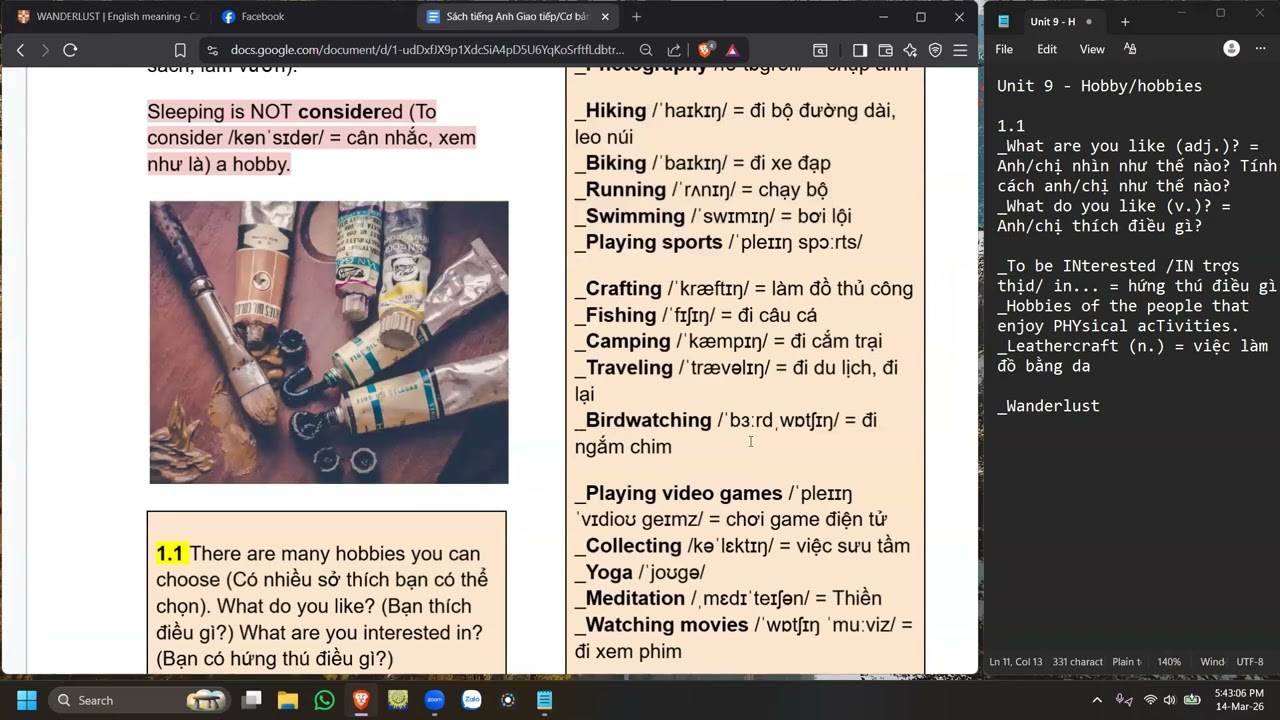Close the Sách tiếng Anh Giao tiếp tab
This screenshot has width=1280, height=720.
pos(605,17)
